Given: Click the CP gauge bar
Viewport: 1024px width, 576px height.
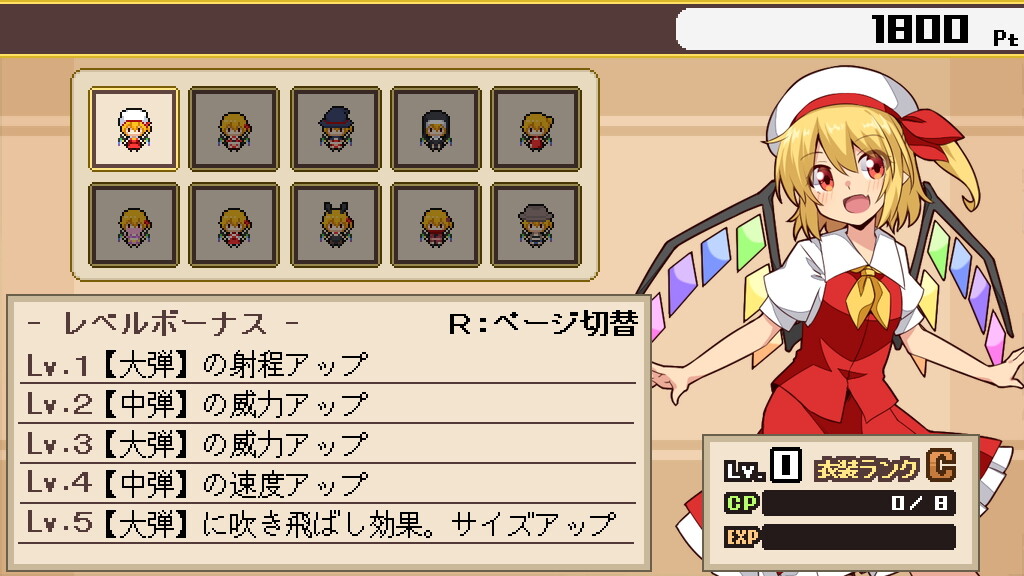Looking at the screenshot, I should tap(858, 503).
